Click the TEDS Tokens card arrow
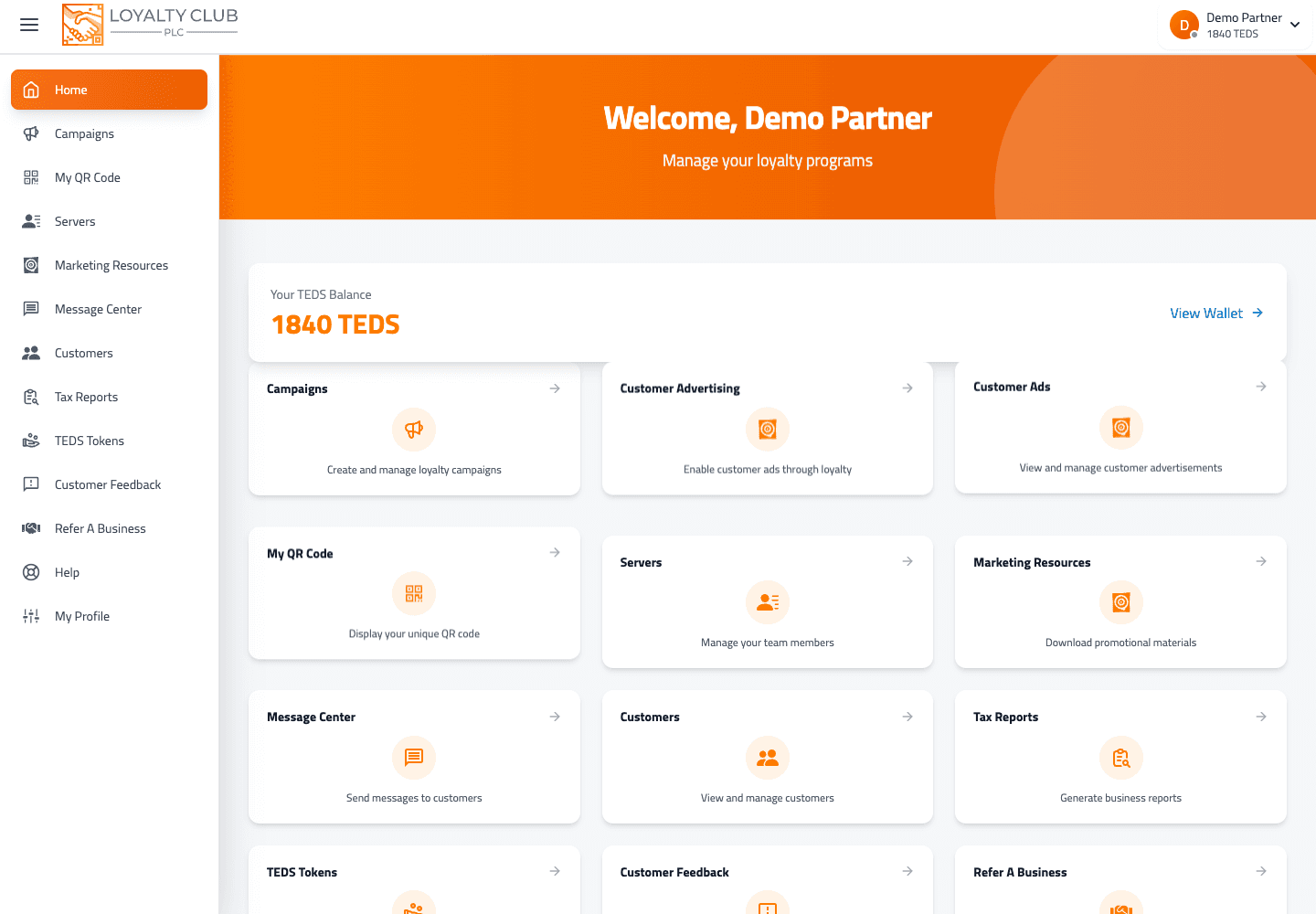Screen dimensions: 1316x914 coord(555,871)
